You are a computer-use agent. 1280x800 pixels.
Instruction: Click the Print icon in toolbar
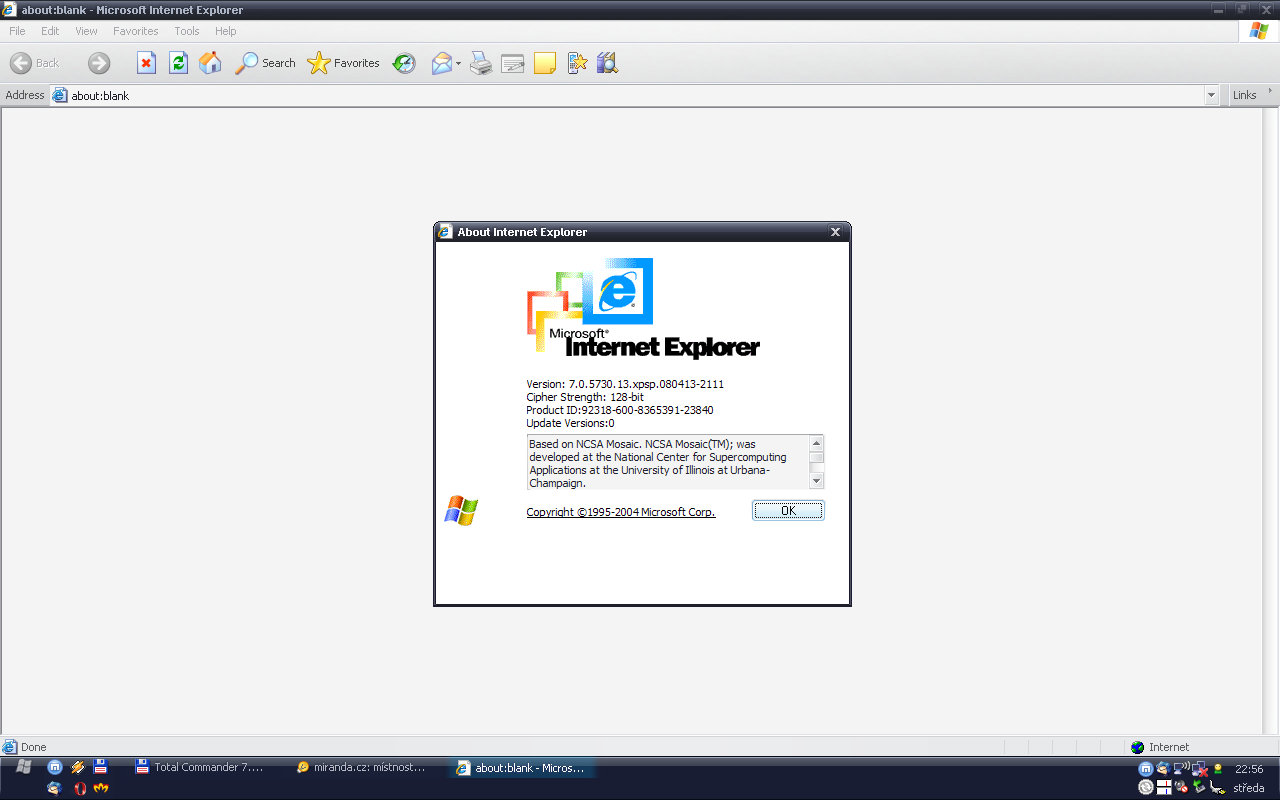481,63
